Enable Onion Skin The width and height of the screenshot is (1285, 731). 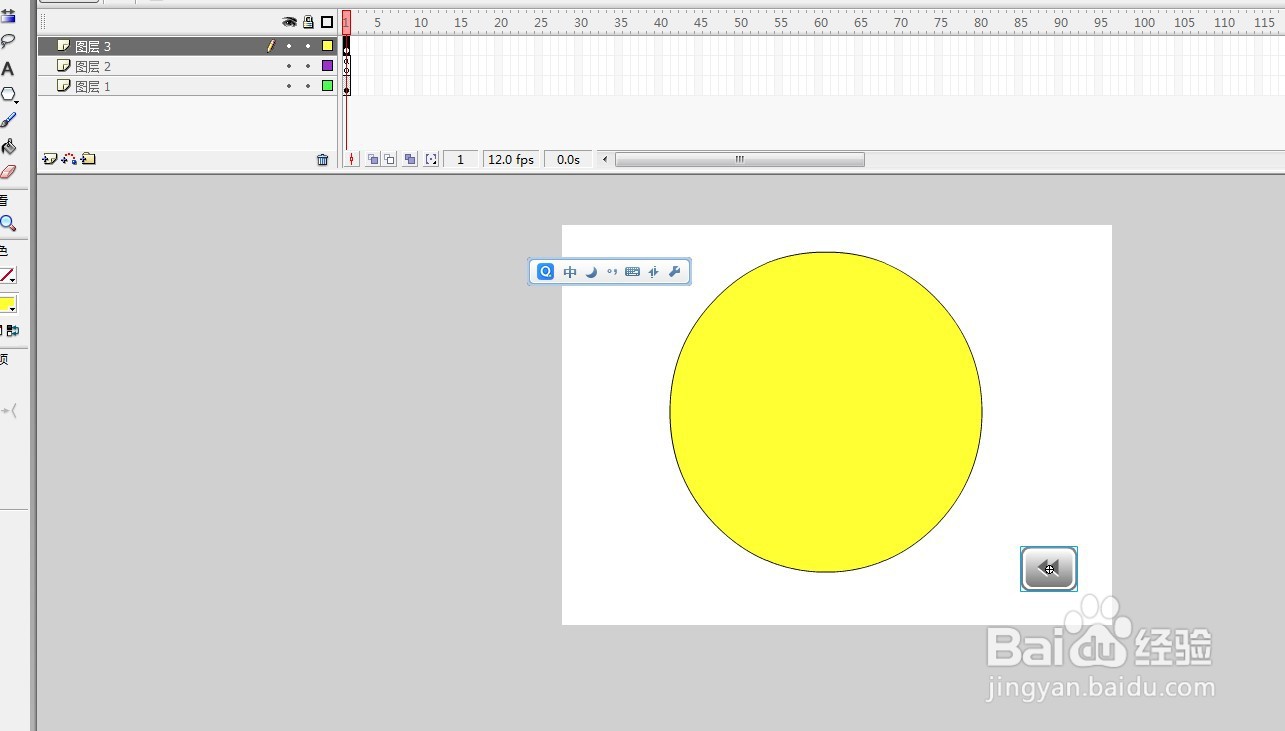pos(373,159)
